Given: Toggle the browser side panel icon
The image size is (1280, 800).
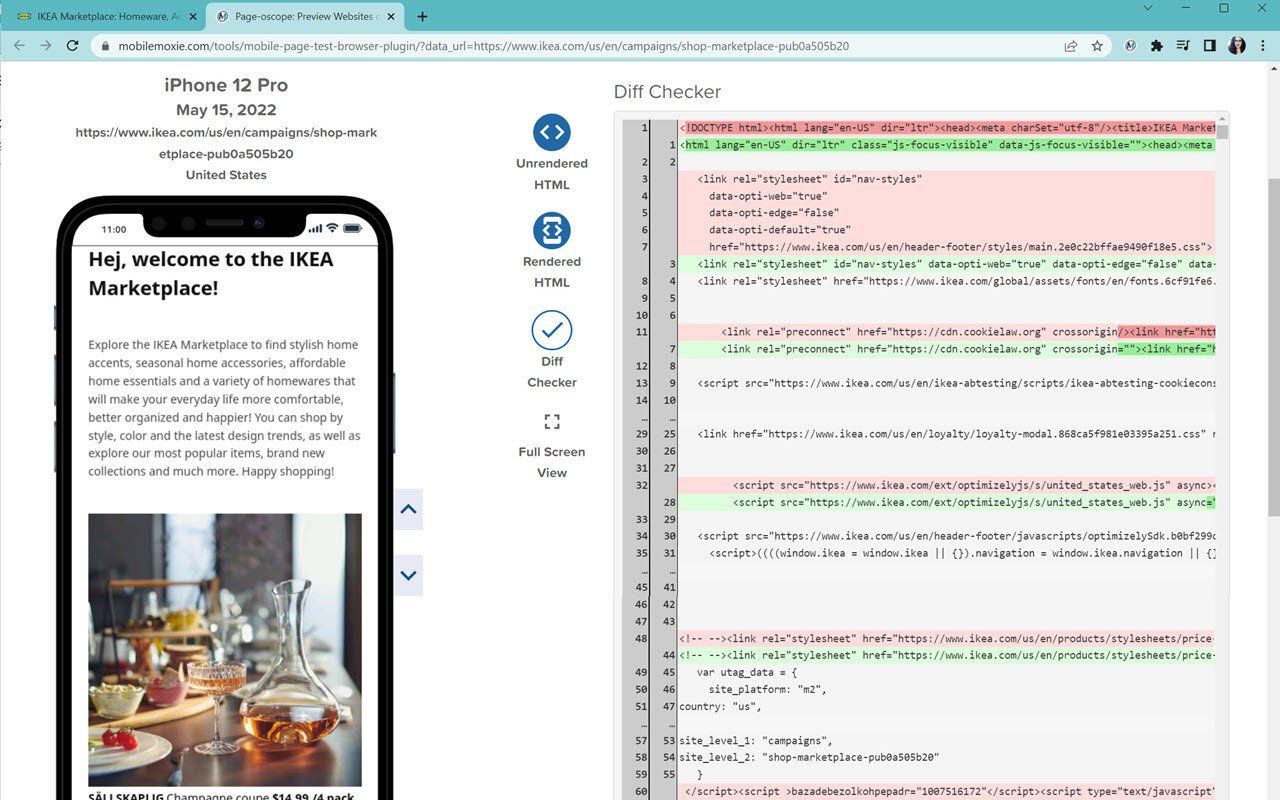Looking at the screenshot, I should click(x=1209, y=45).
